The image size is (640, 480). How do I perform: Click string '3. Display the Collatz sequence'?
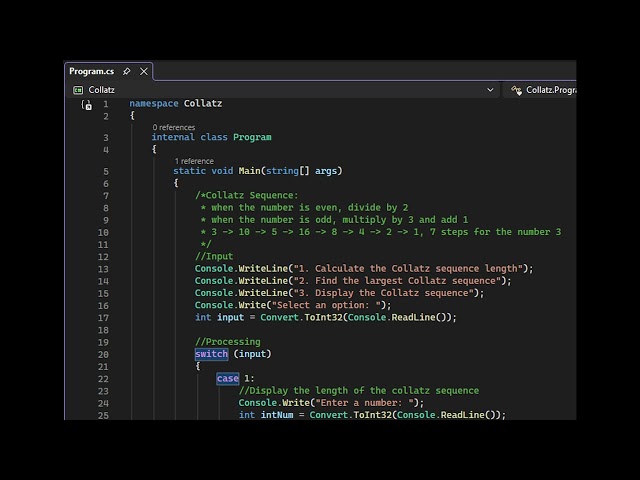tap(384, 293)
